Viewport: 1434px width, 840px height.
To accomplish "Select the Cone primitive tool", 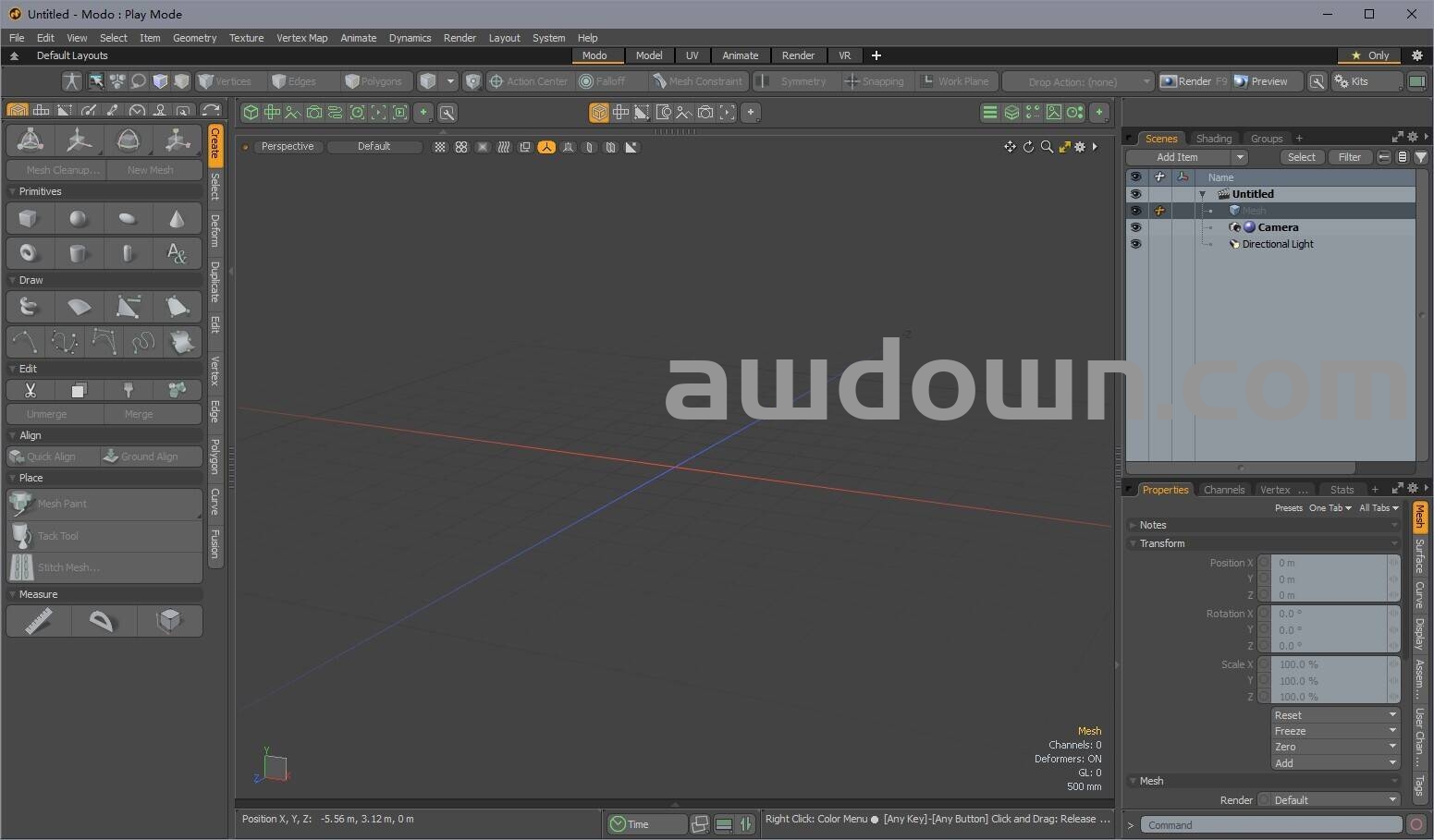I will click(x=177, y=219).
